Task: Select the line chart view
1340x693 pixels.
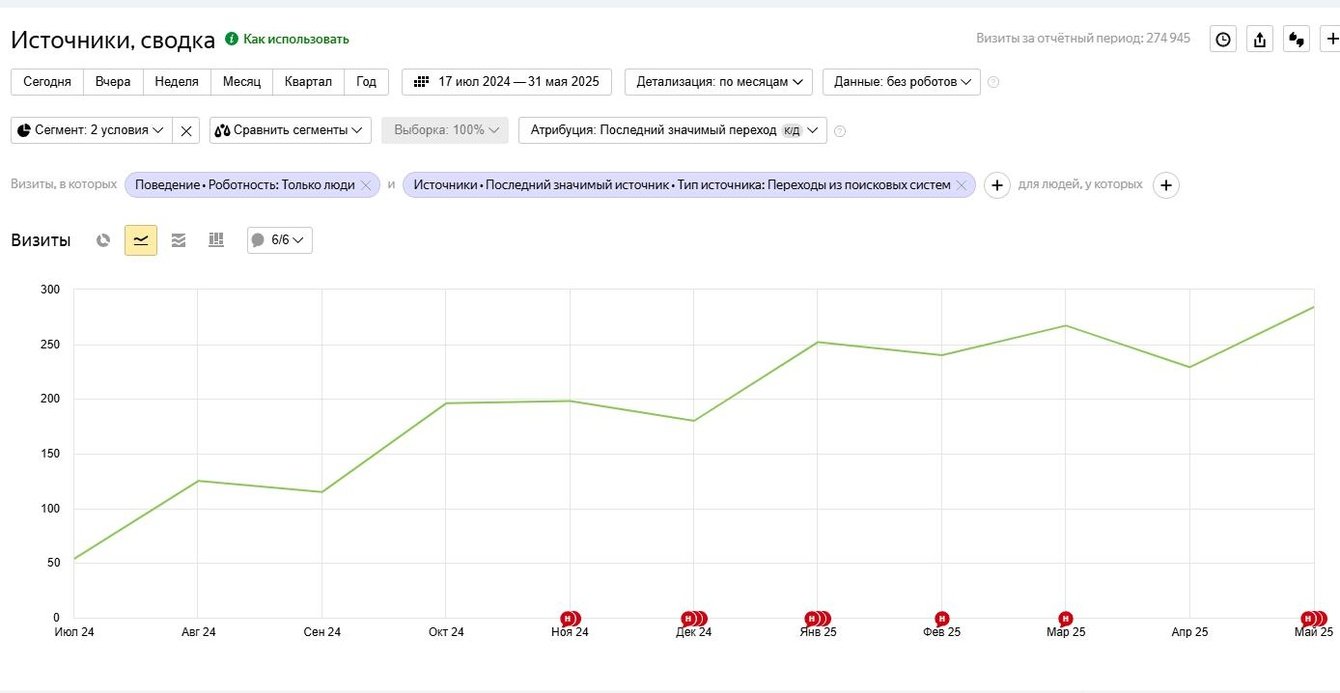Action: [141, 240]
